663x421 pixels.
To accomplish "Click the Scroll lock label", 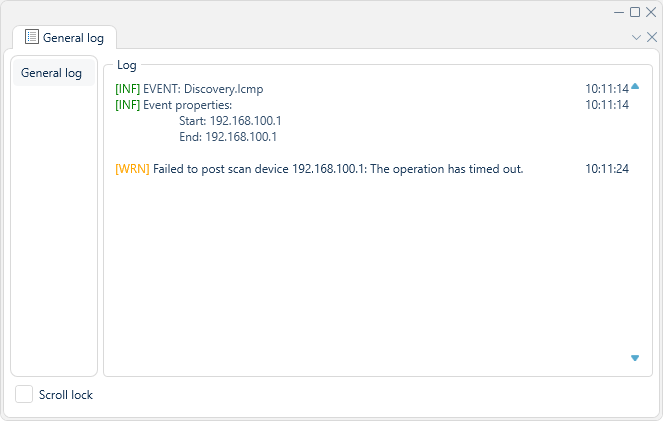I will (66, 395).
